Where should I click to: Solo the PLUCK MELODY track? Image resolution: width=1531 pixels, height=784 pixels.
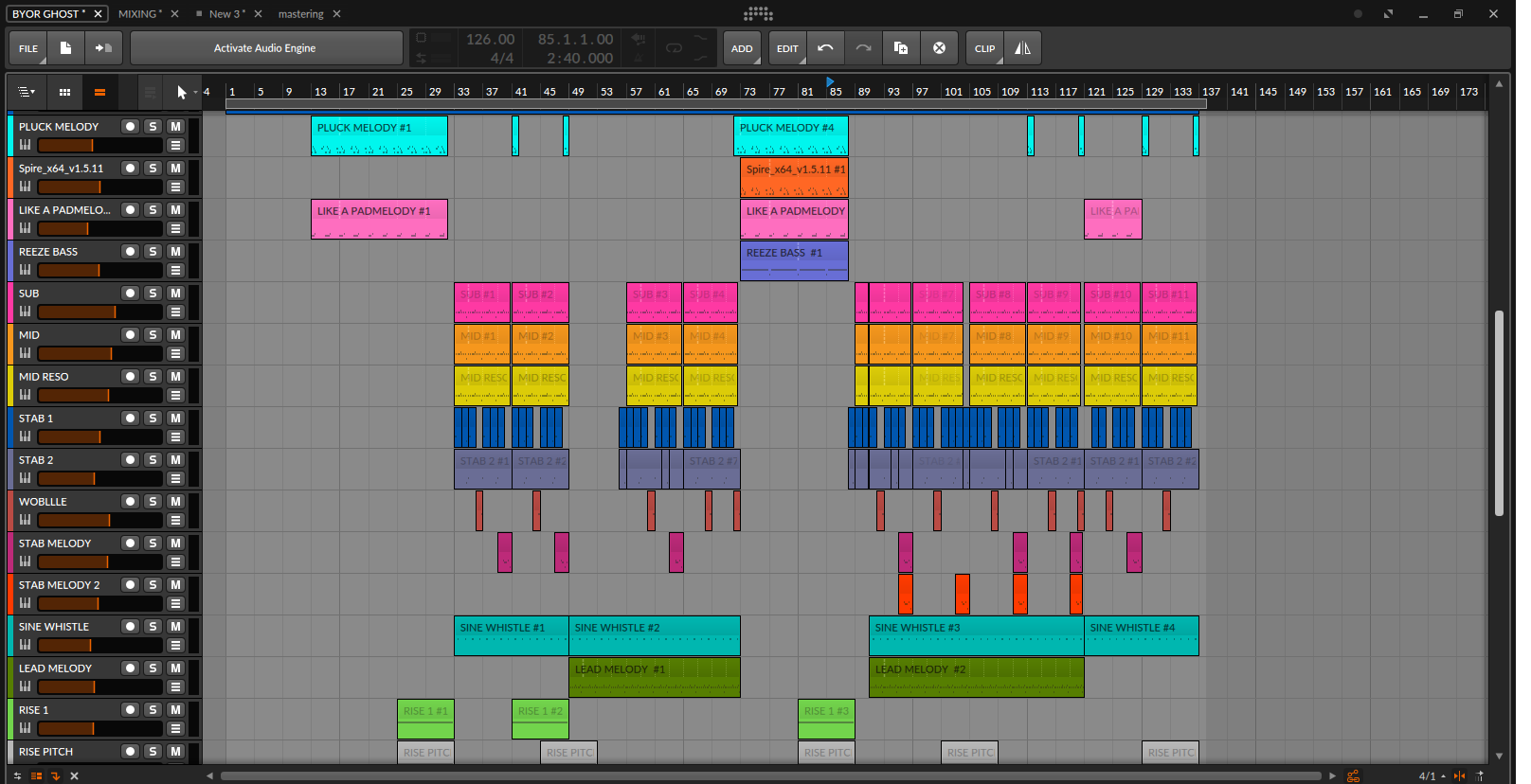point(153,127)
